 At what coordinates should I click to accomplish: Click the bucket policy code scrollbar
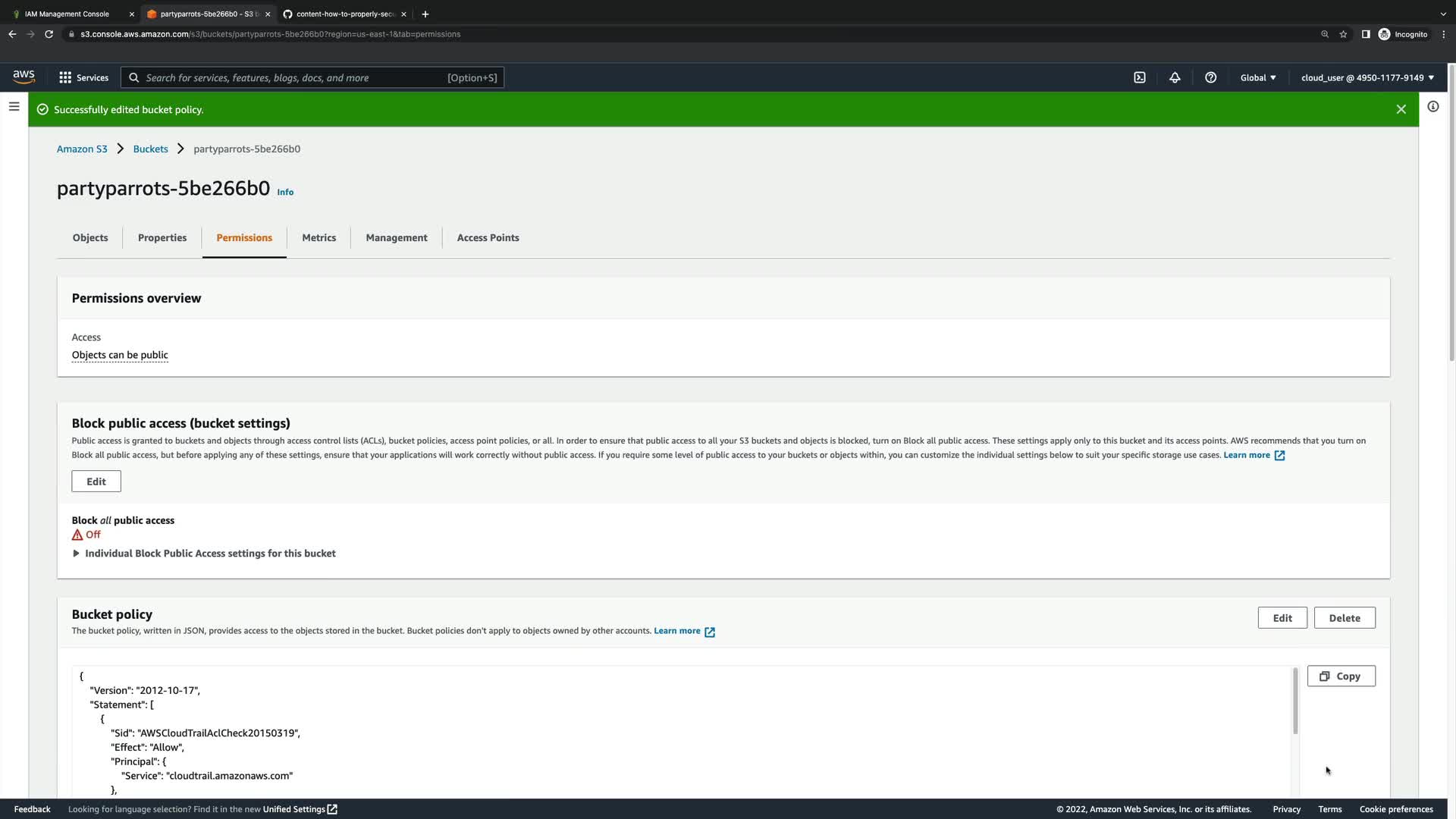click(1294, 701)
